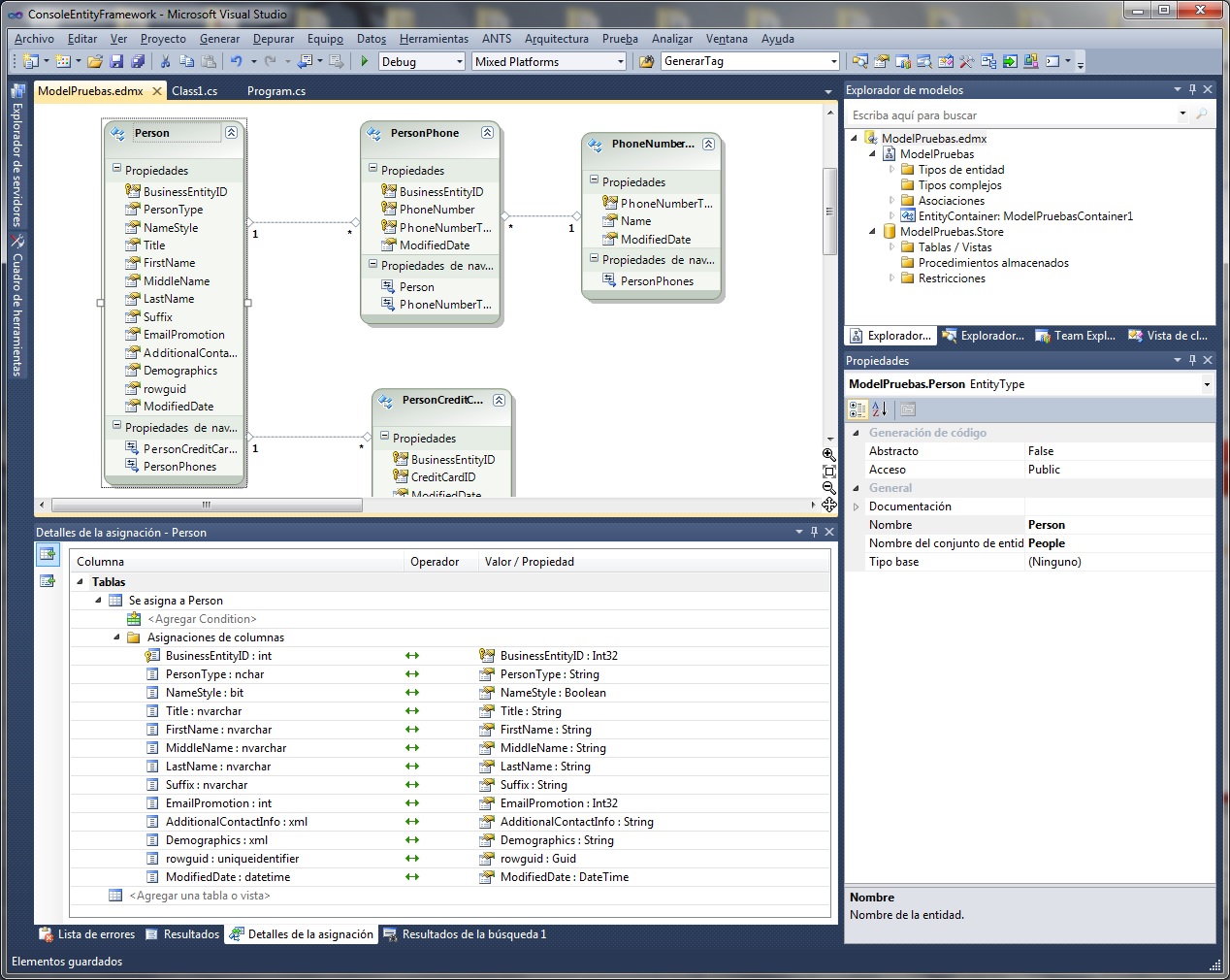Open the Archivo menu
The image size is (1230, 980).
click(34, 39)
